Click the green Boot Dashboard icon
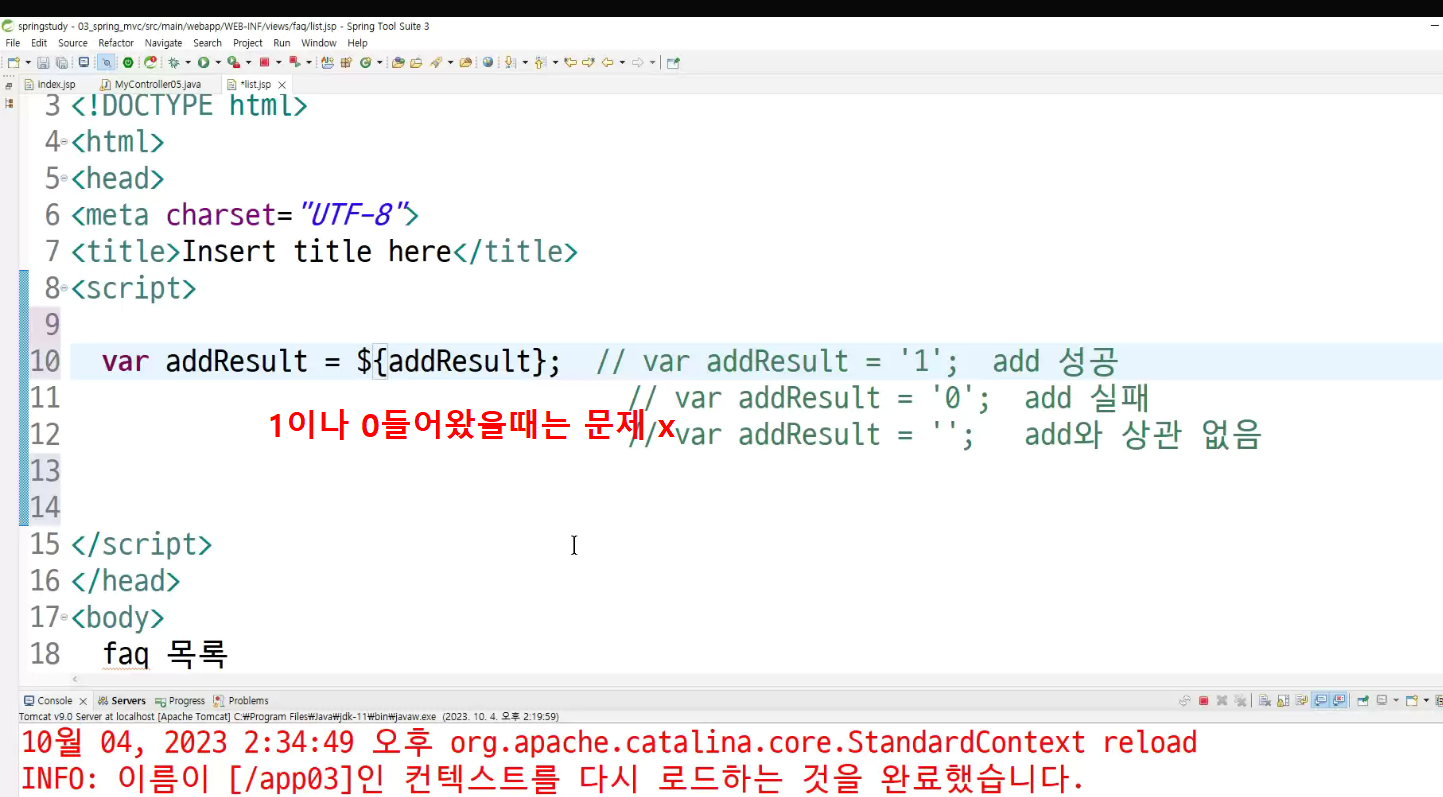The height and width of the screenshot is (797, 1443). (128, 62)
